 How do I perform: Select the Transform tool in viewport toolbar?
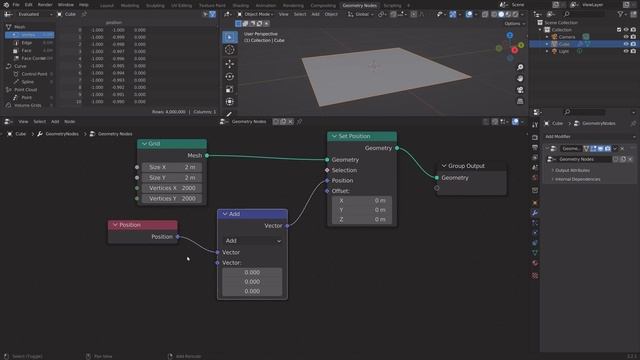click(x=230, y=102)
